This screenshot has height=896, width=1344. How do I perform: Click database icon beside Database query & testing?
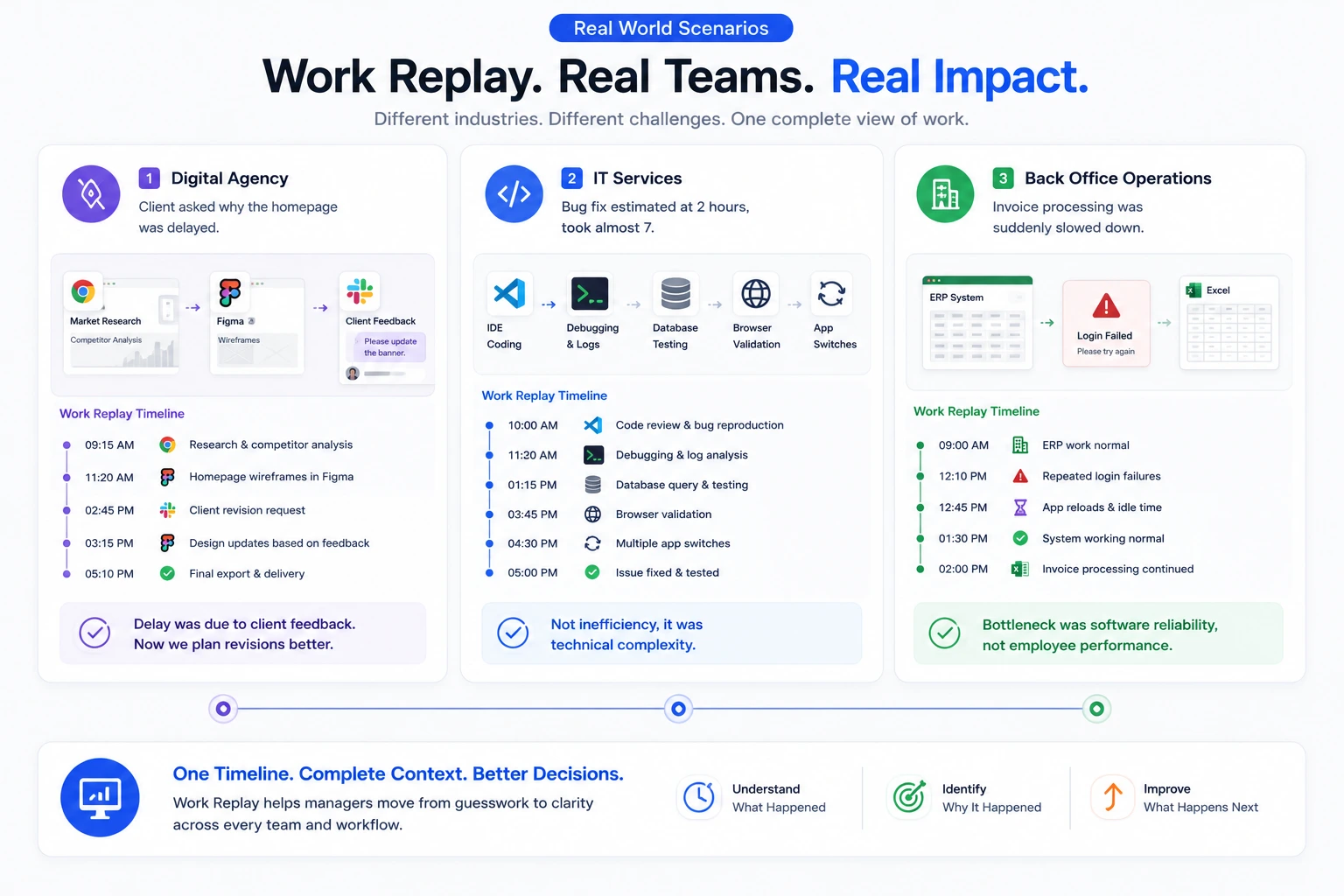tap(592, 485)
